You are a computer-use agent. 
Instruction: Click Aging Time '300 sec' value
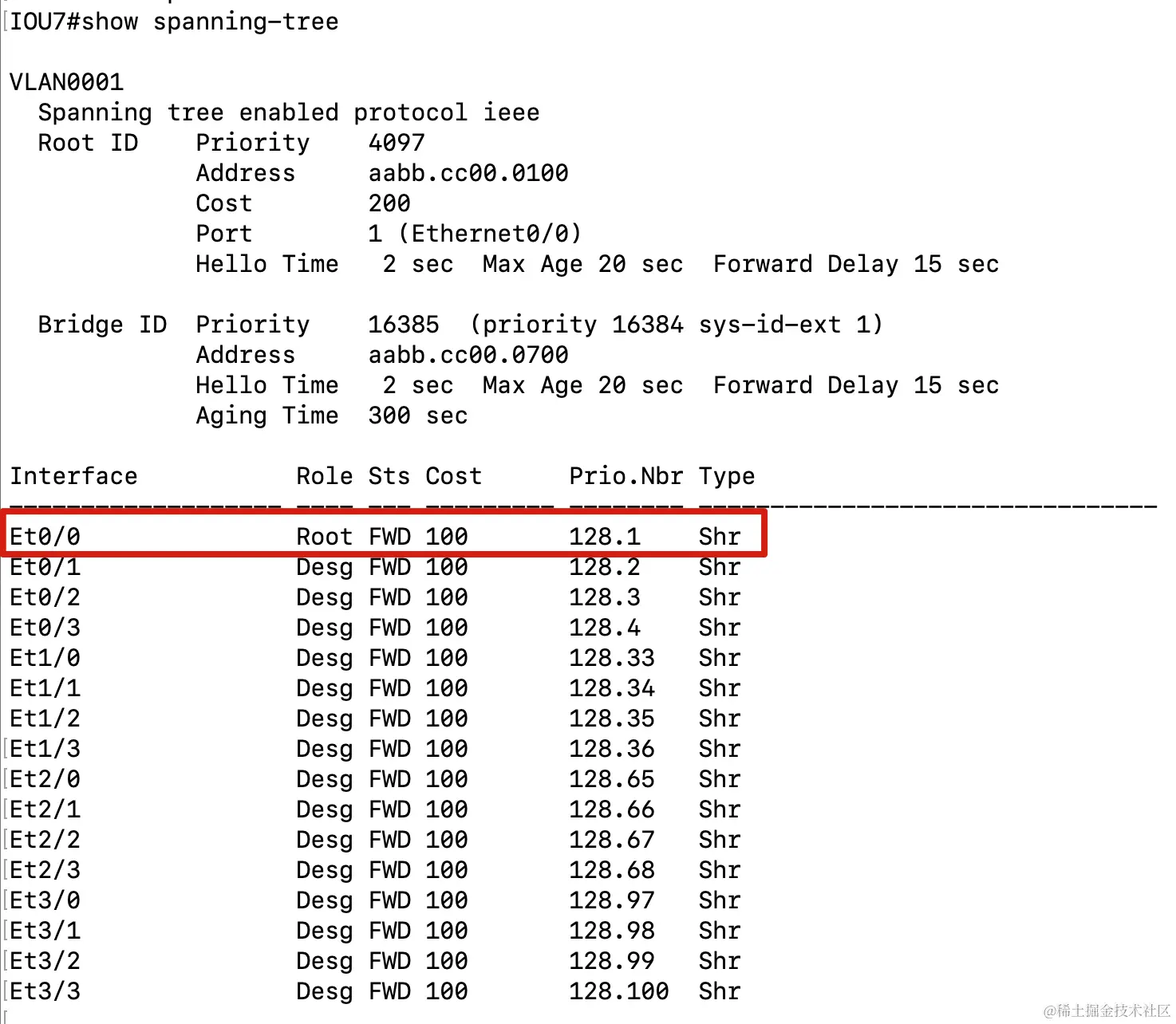tap(418, 416)
